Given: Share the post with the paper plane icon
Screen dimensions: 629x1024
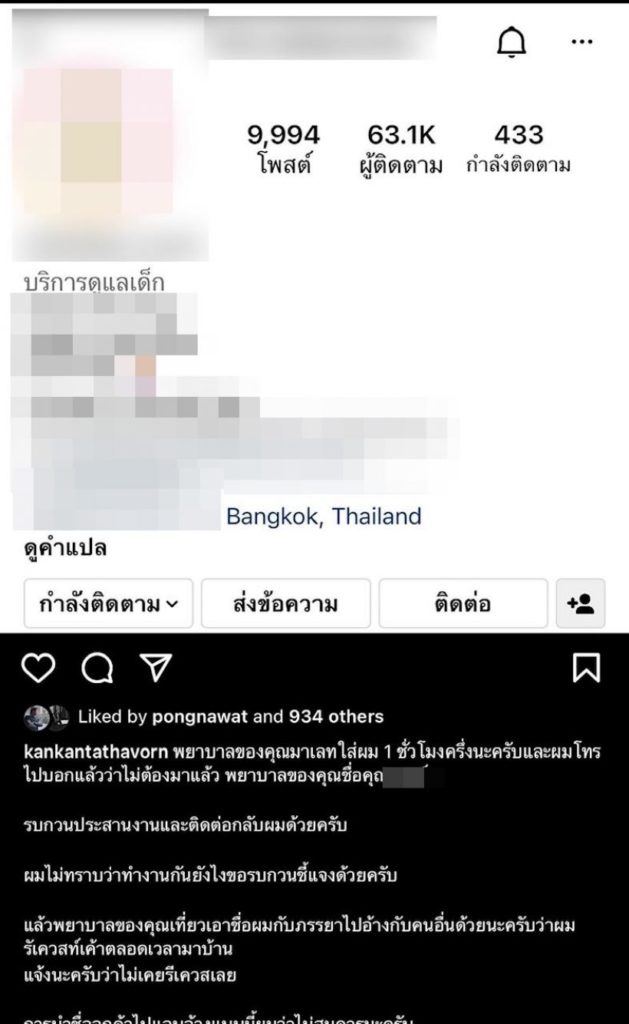Looking at the screenshot, I should 155,667.
